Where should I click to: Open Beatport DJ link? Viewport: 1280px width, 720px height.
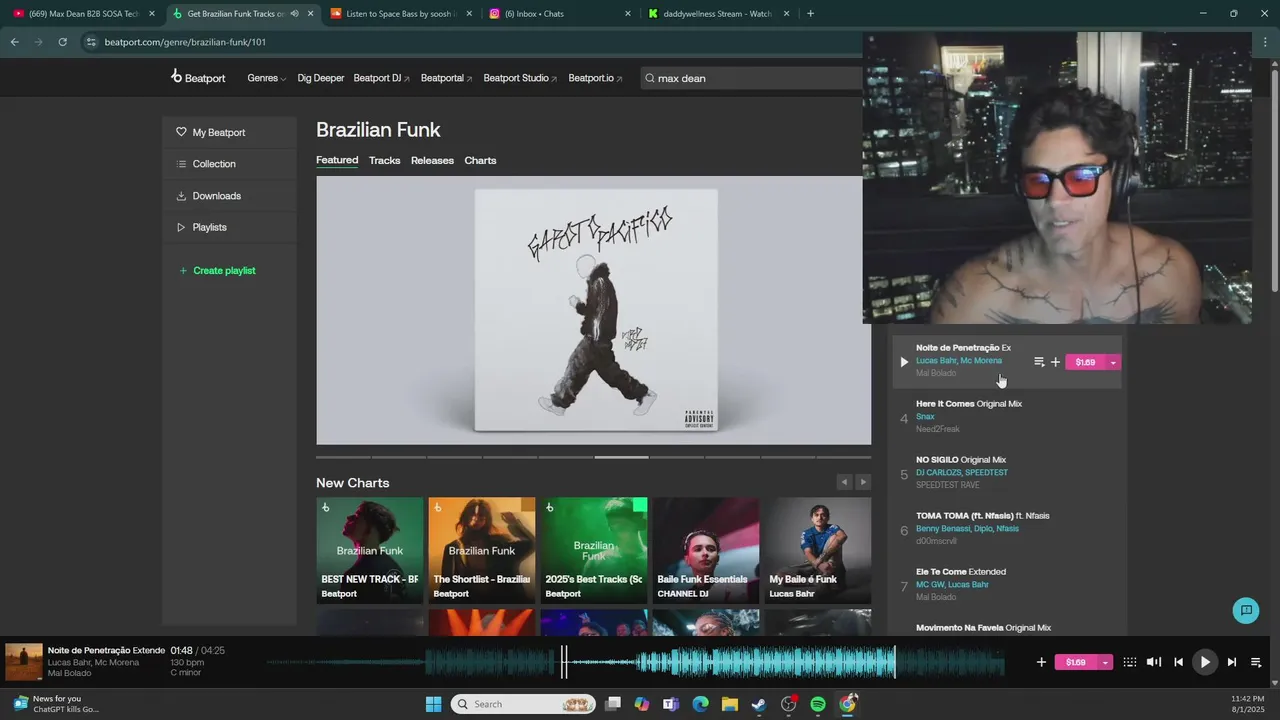click(381, 78)
